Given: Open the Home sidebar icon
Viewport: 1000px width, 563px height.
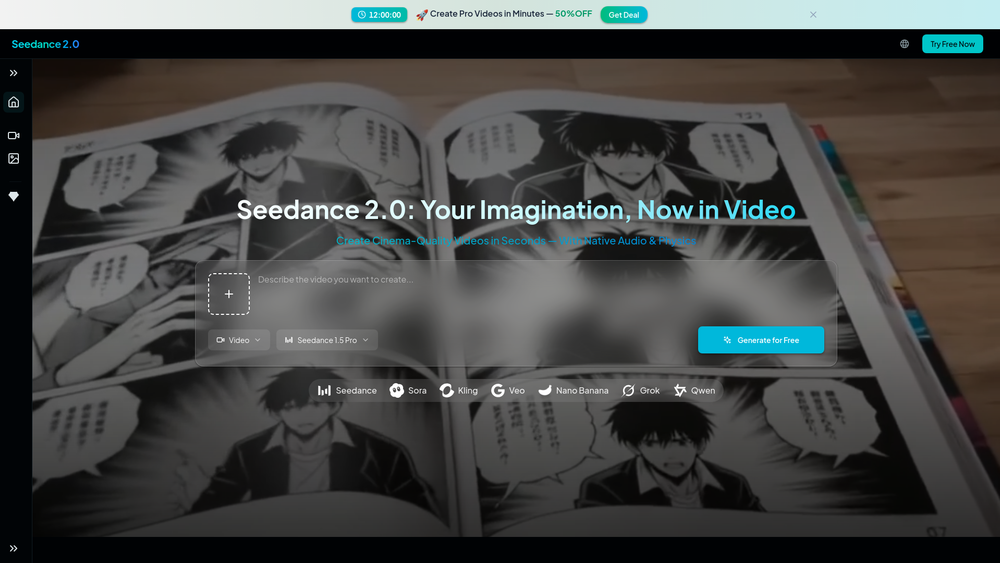Looking at the screenshot, I should 13,102.
